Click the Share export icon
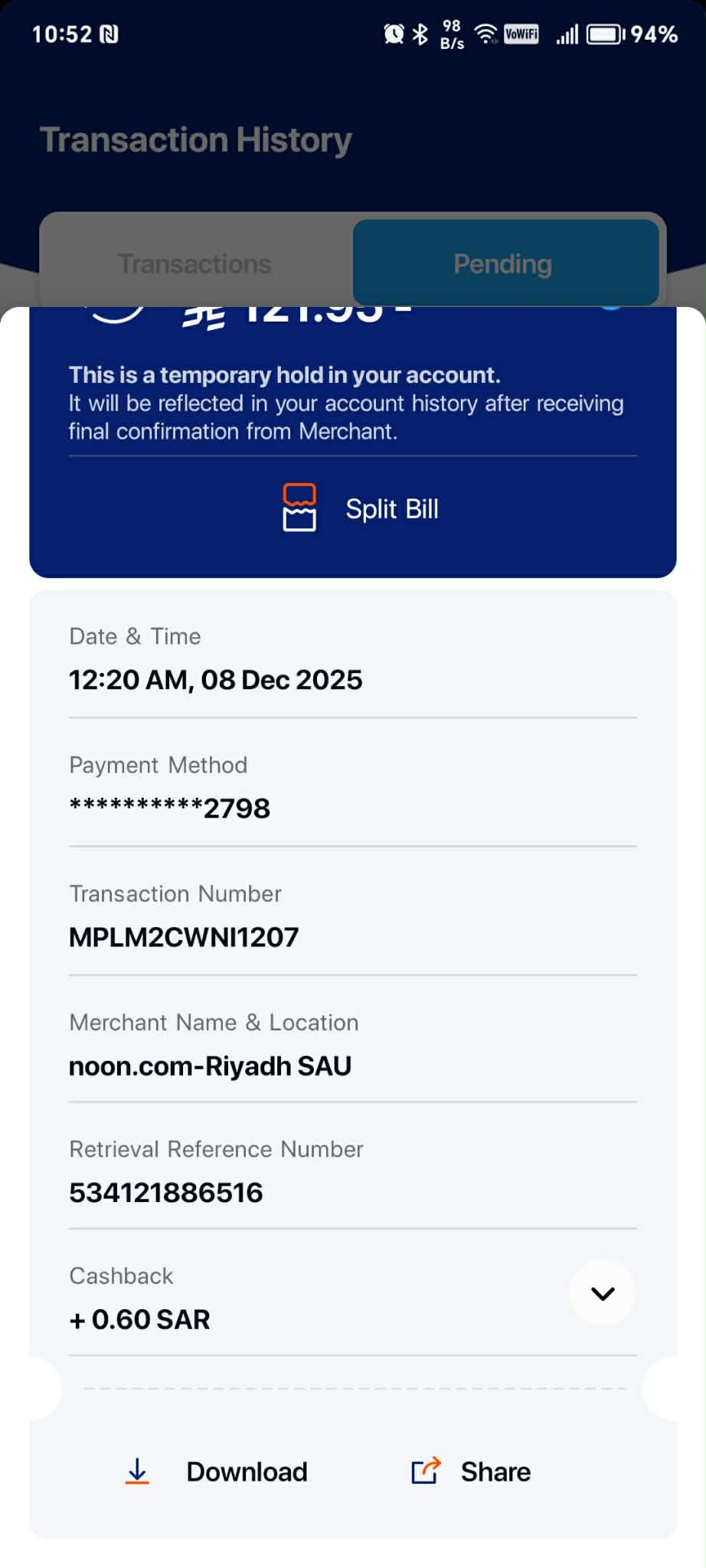The image size is (706, 1568). point(426,1471)
